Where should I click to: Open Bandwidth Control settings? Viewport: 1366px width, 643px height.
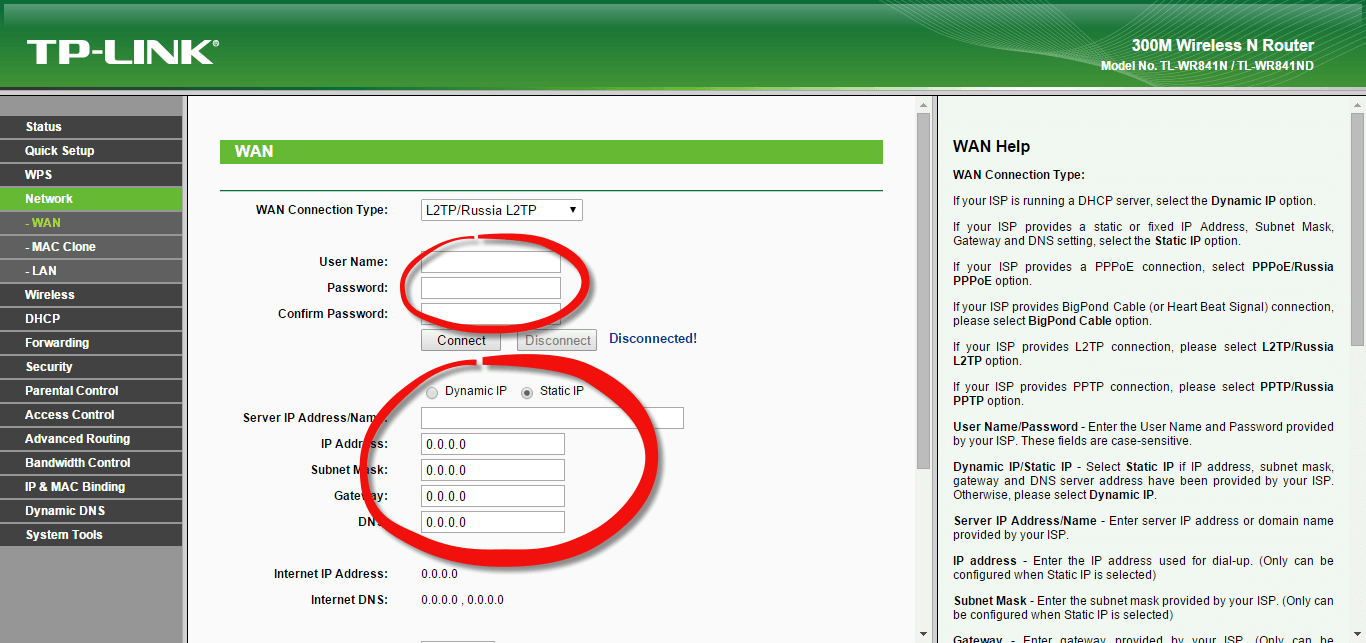point(91,463)
